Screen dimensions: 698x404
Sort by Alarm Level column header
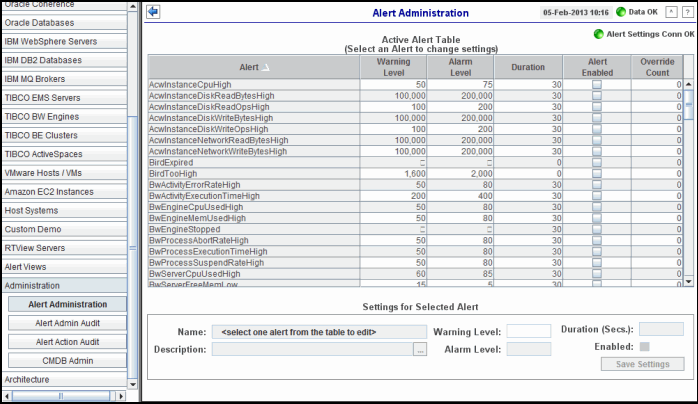(460, 67)
